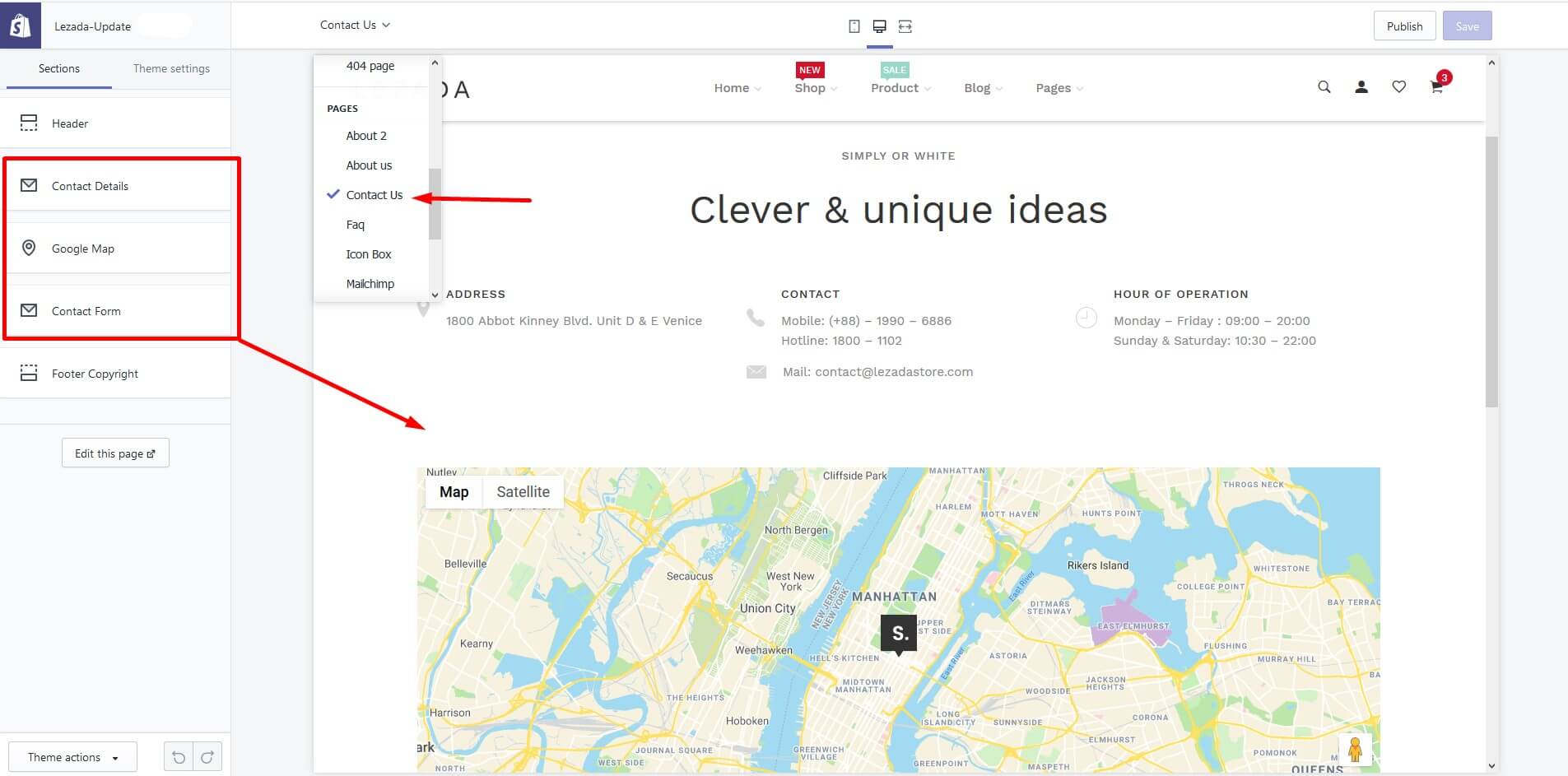Select Mailchimp page
The image size is (1568, 776).
tap(371, 284)
